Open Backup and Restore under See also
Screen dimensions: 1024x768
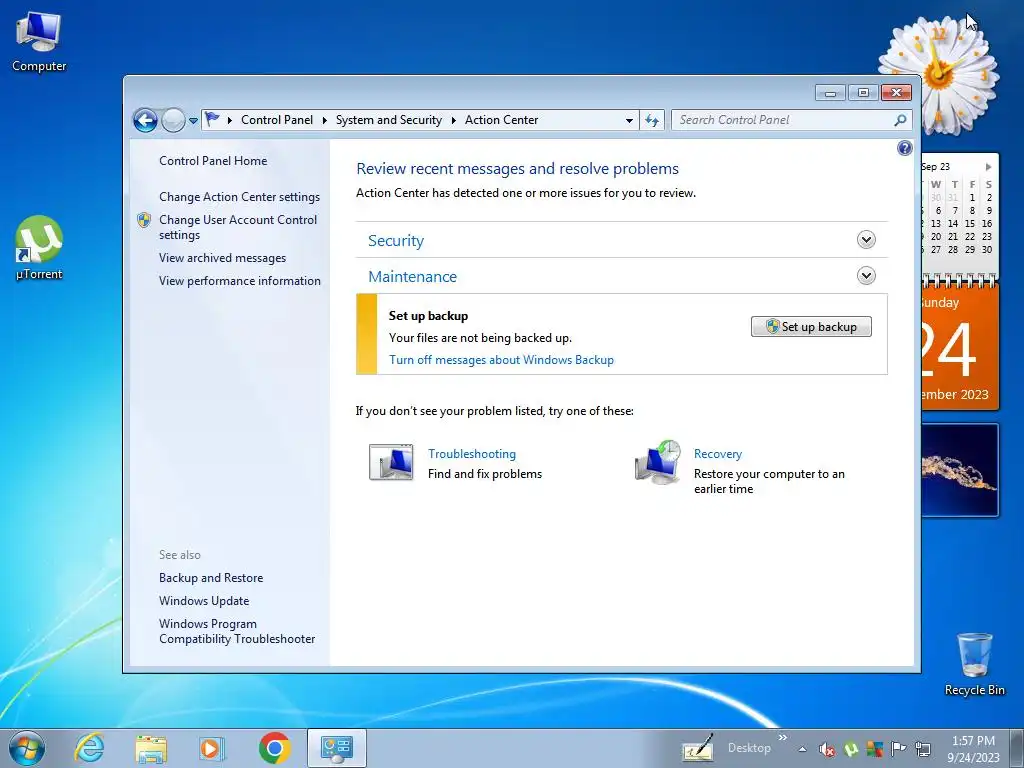tap(211, 578)
